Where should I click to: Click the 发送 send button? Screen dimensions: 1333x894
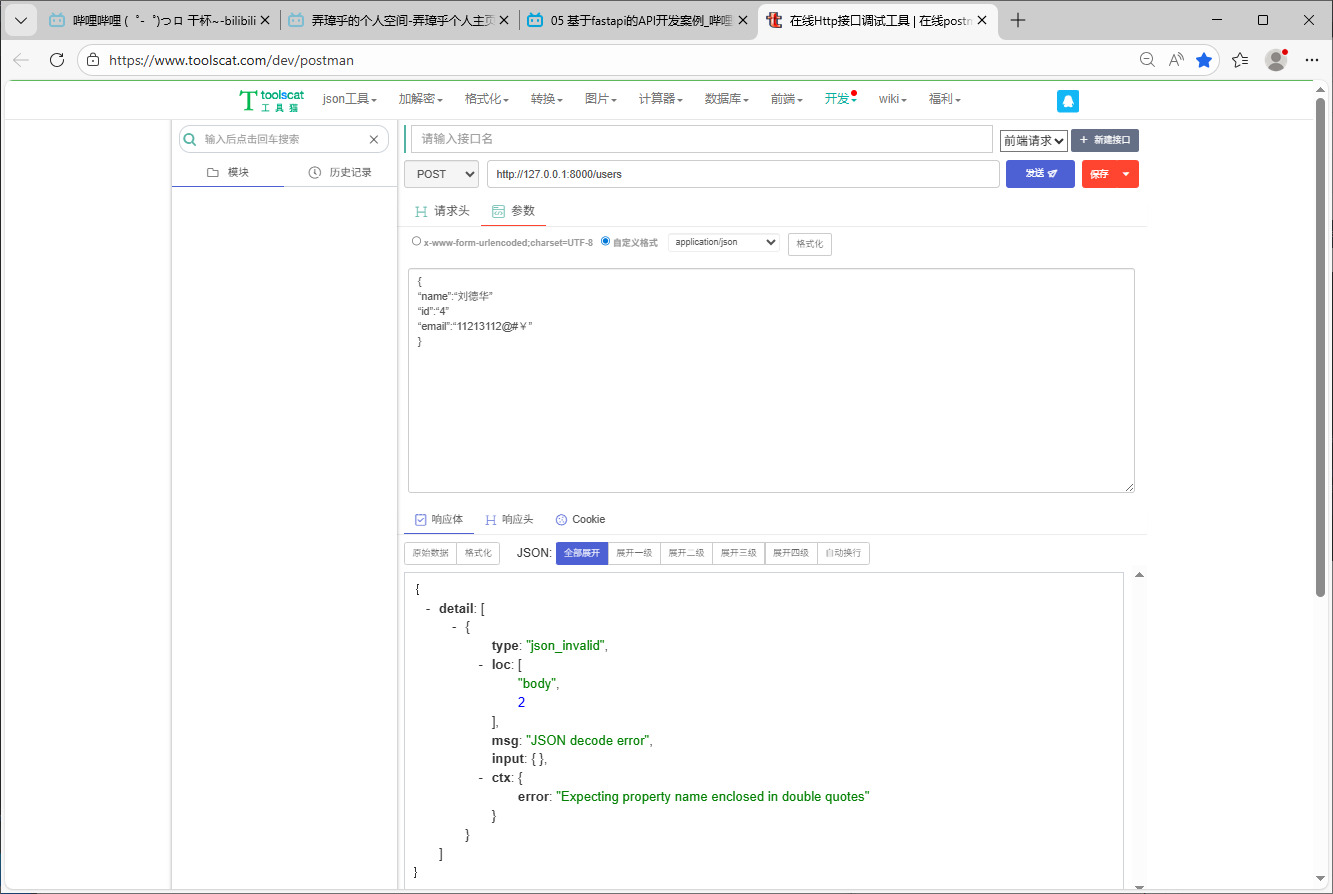pos(1040,174)
